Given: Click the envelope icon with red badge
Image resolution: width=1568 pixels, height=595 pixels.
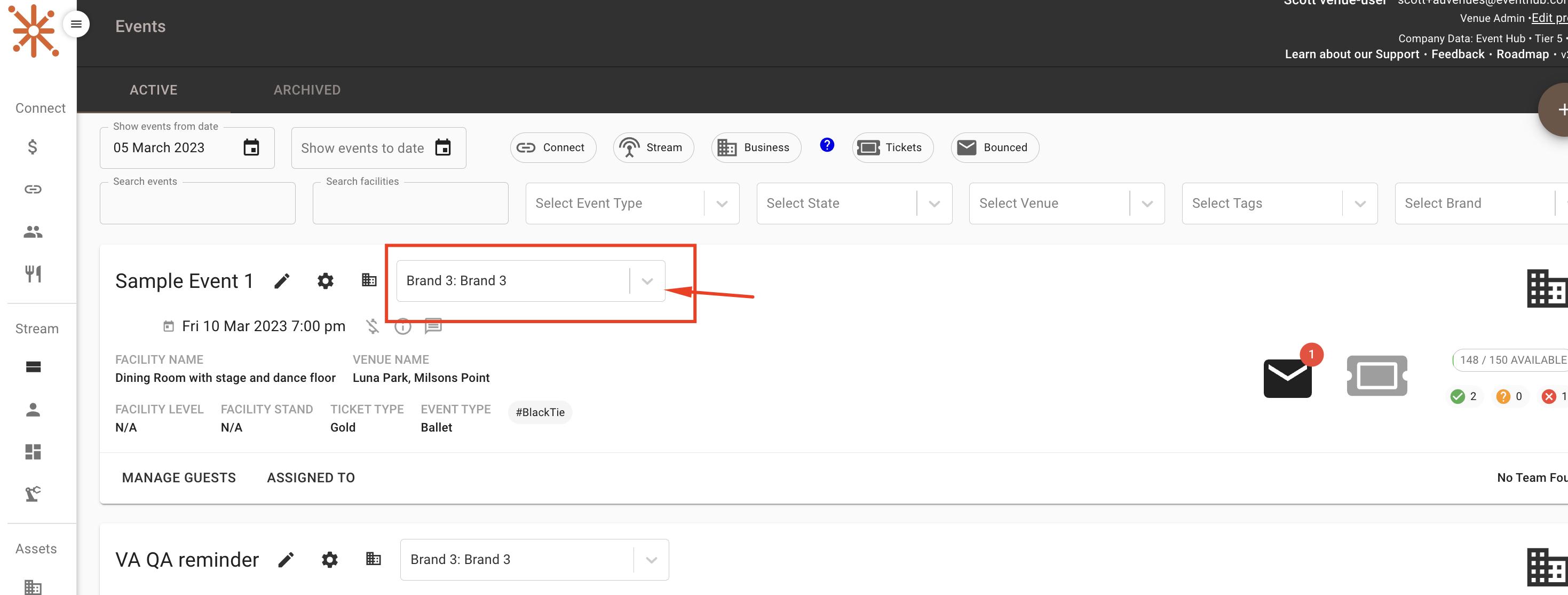Looking at the screenshot, I should pos(1287,378).
